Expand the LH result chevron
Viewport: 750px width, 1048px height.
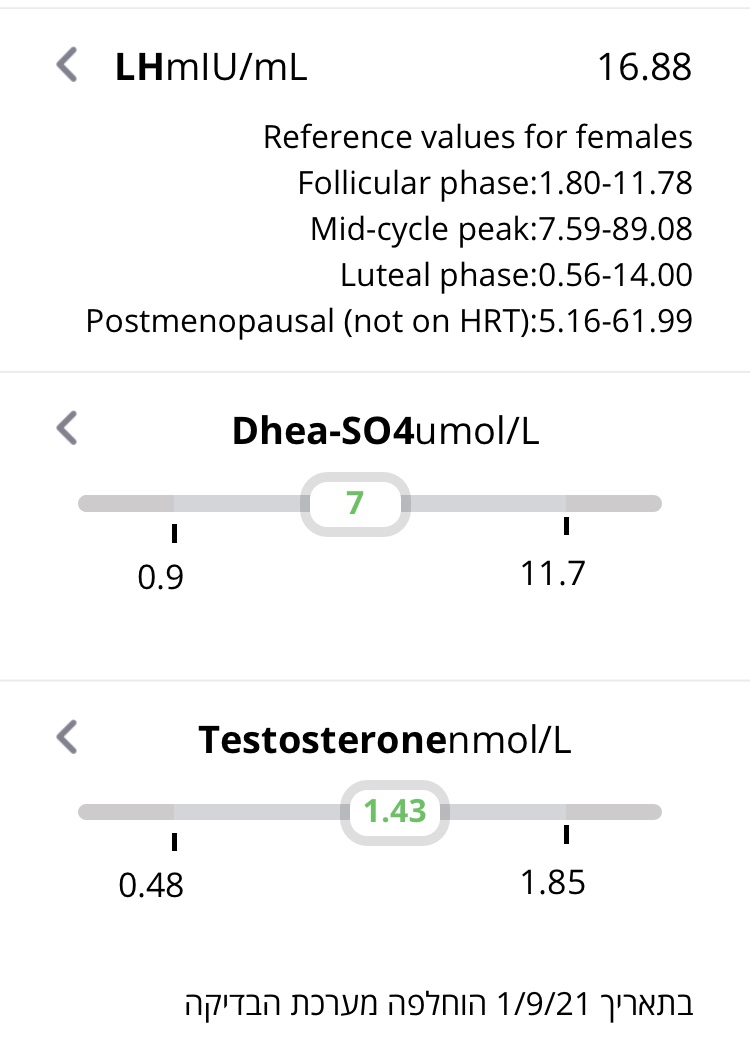coord(66,66)
